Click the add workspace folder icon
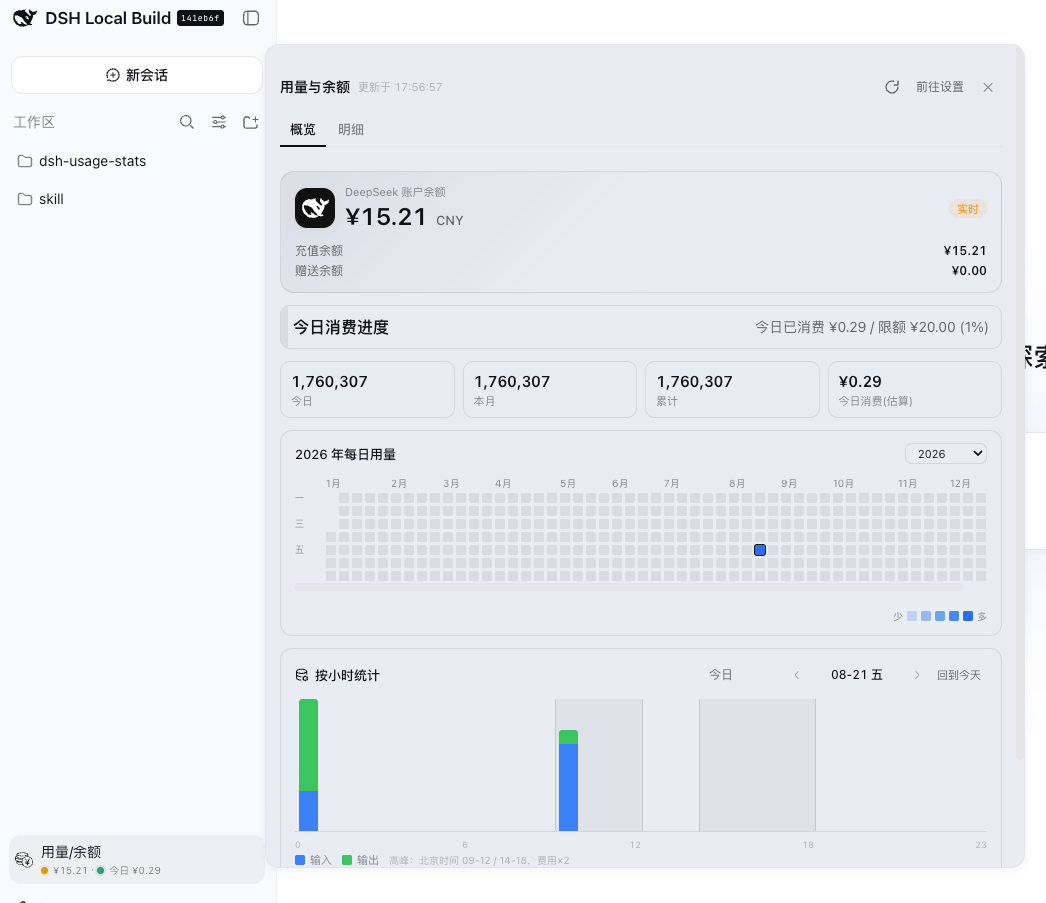 [251, 122]
